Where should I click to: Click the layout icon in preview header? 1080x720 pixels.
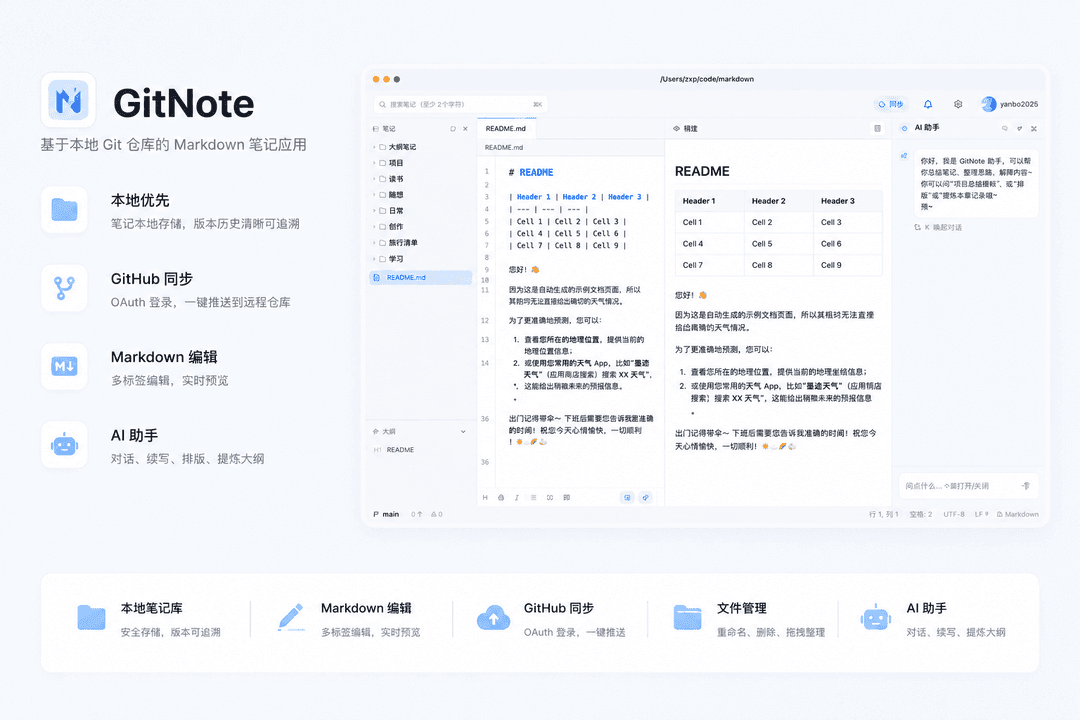pyautogui.click(x=877, y=129)
